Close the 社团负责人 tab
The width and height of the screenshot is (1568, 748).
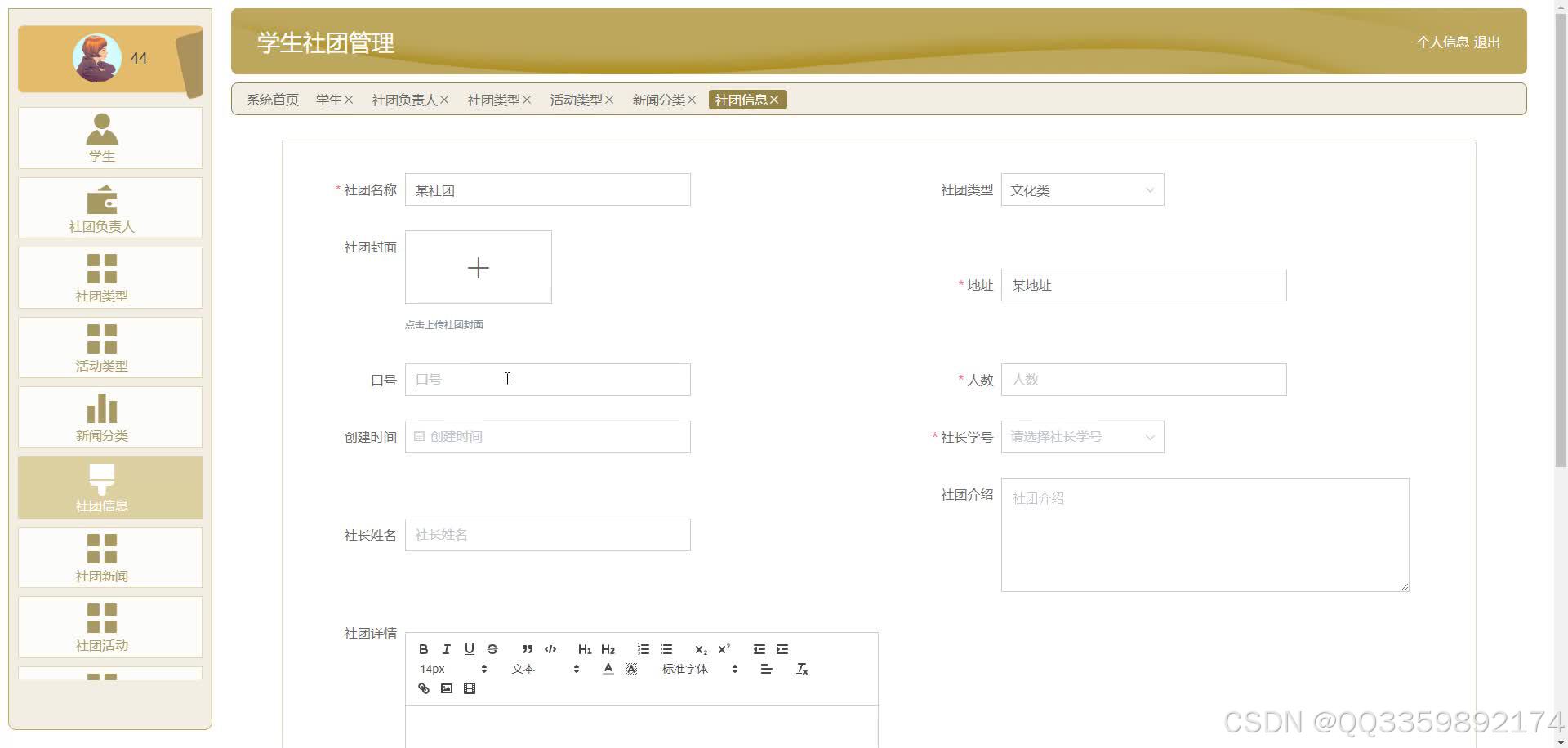444,100
